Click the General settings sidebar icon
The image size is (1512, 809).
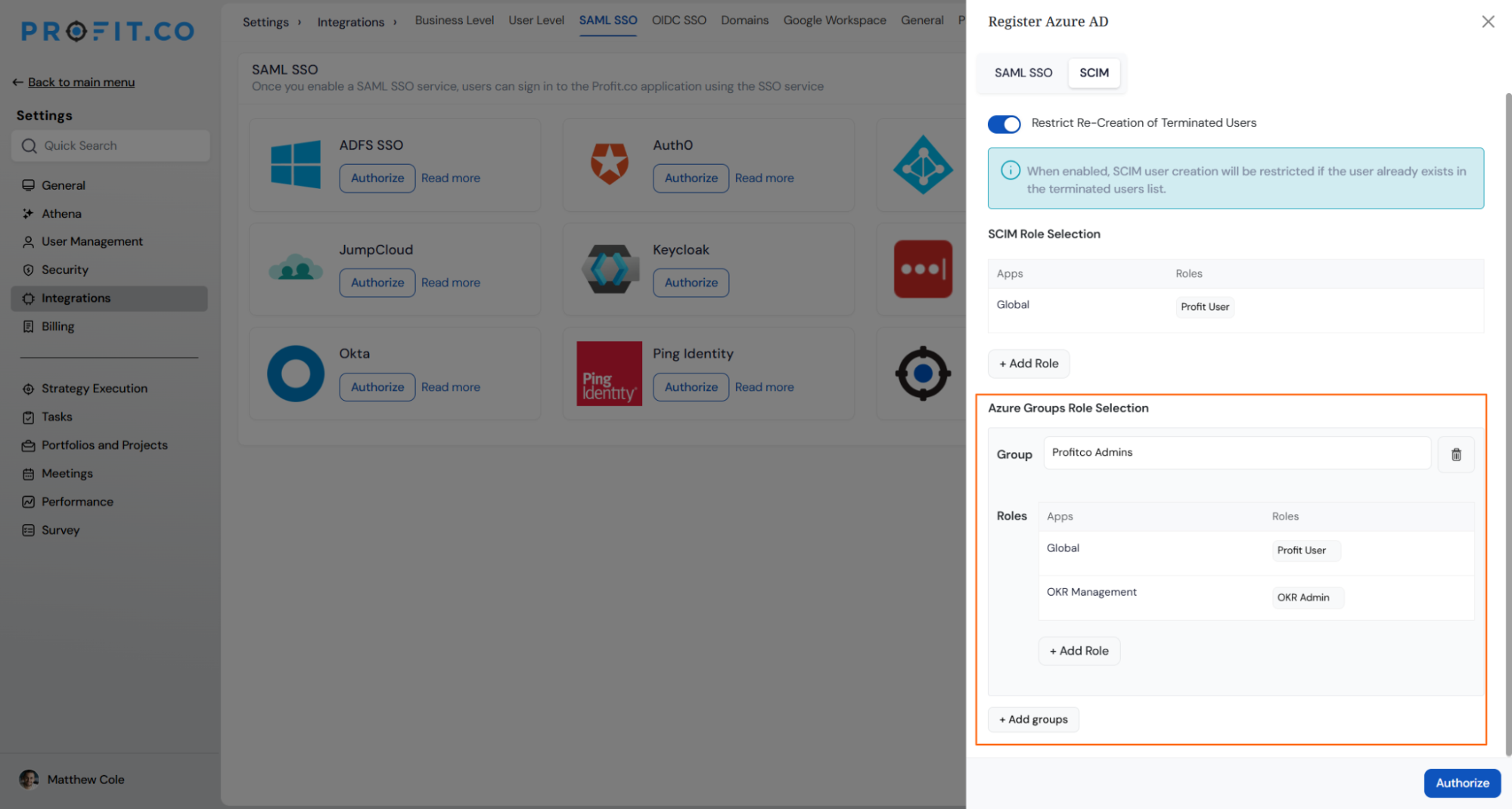coord(28,185)
